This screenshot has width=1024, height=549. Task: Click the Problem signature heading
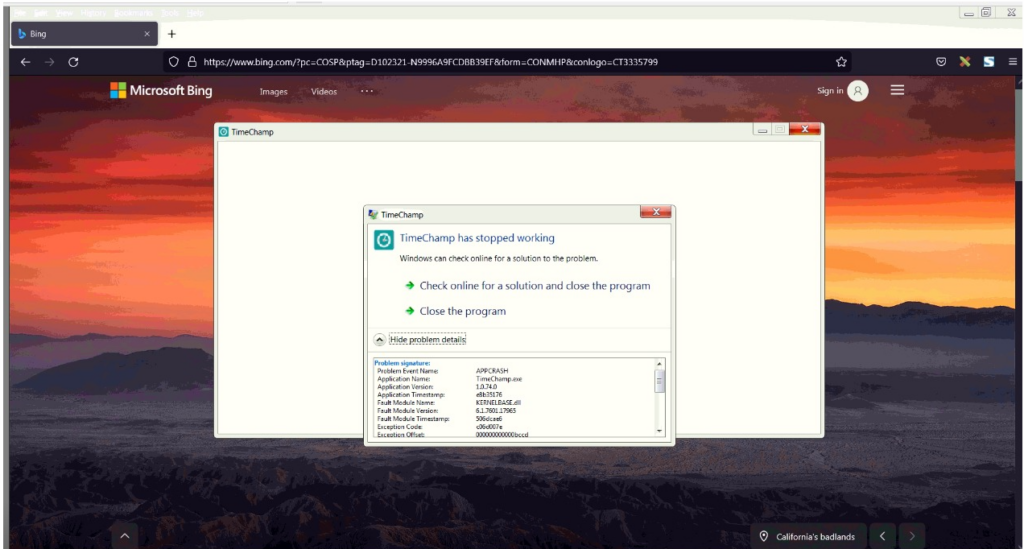pyautogui.click(x=402, y=363)
